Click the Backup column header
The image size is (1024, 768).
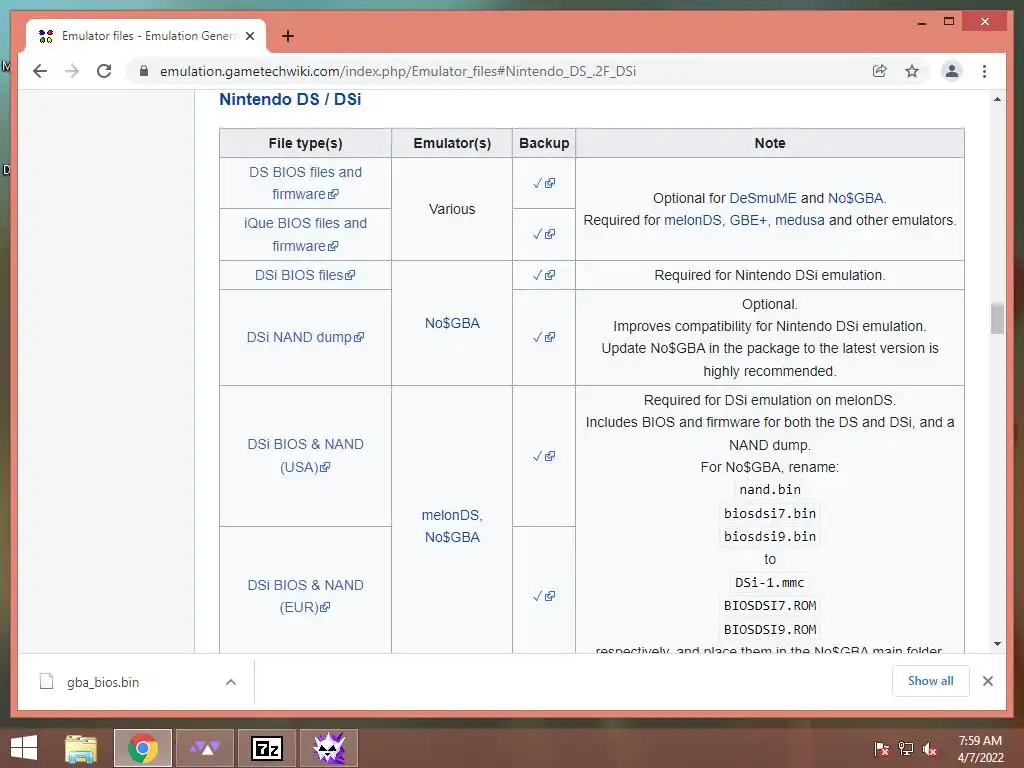(x=544, y=143)
